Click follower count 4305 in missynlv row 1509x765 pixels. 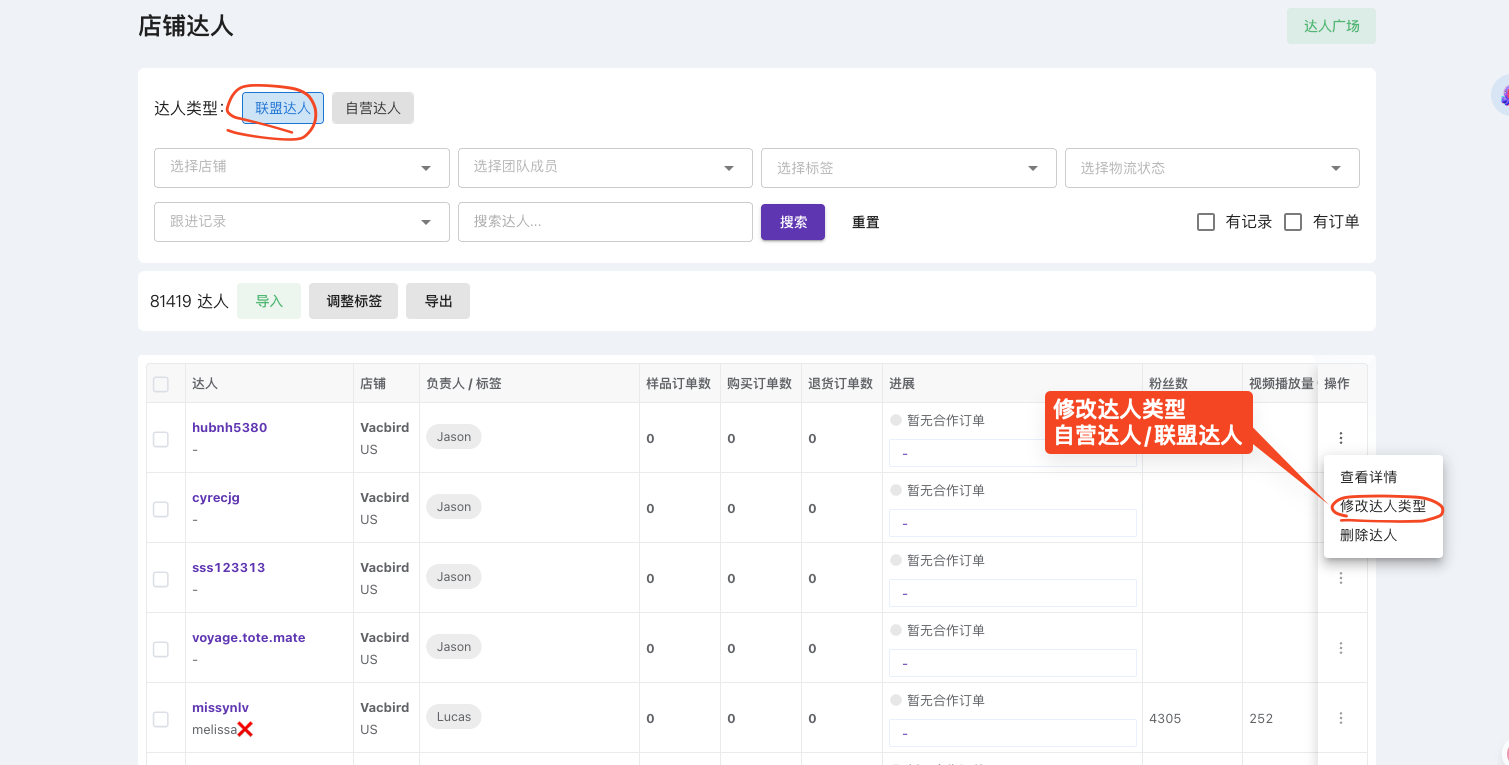click(1165, 719)
